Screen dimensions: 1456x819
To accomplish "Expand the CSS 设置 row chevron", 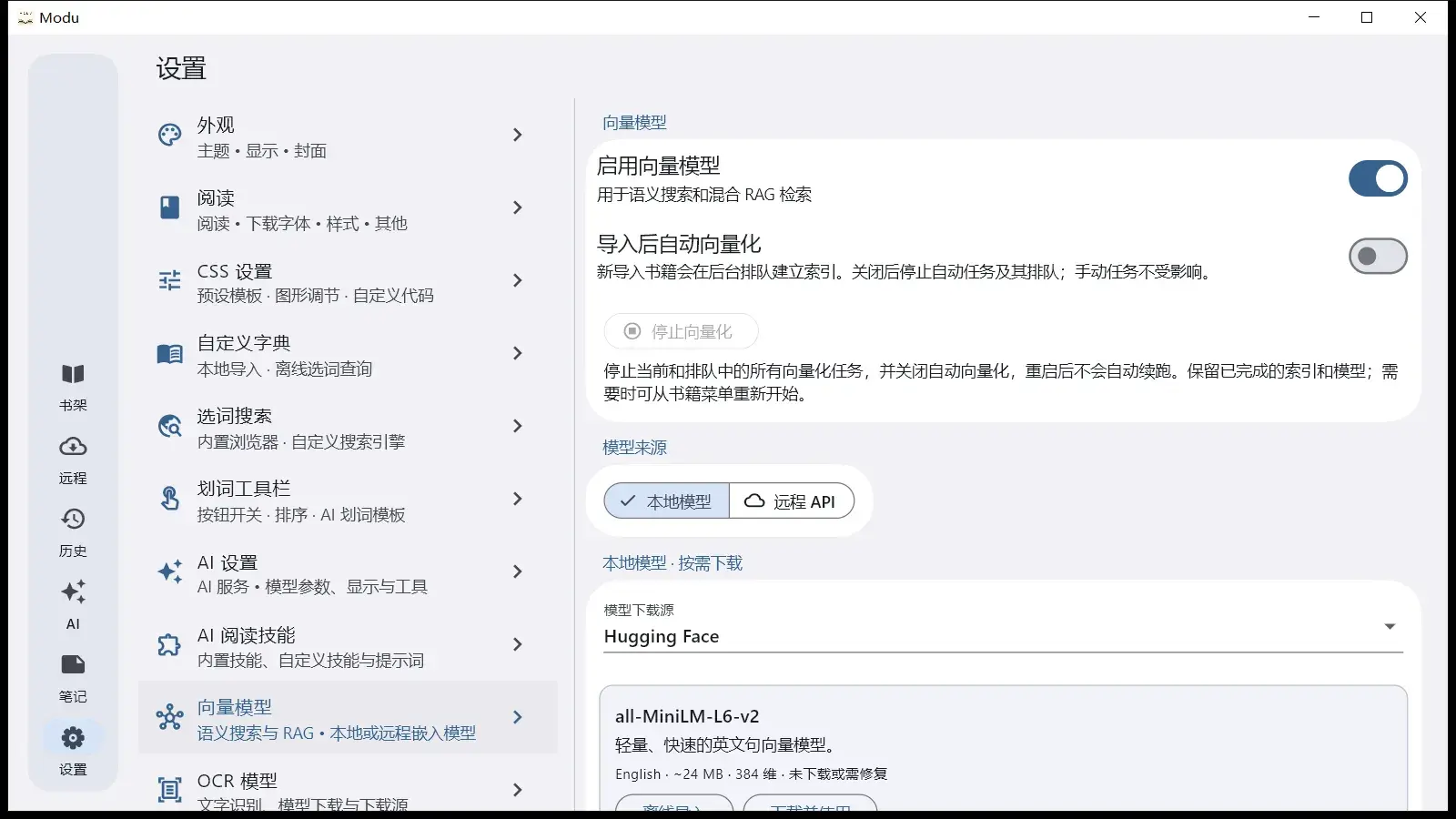I will [x=518, y=280].
